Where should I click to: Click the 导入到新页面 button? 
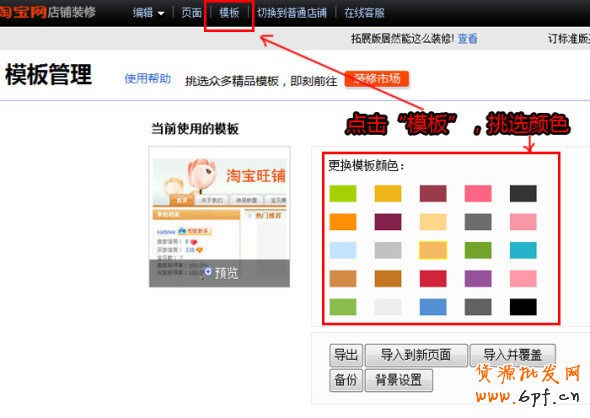coord(416,355)
